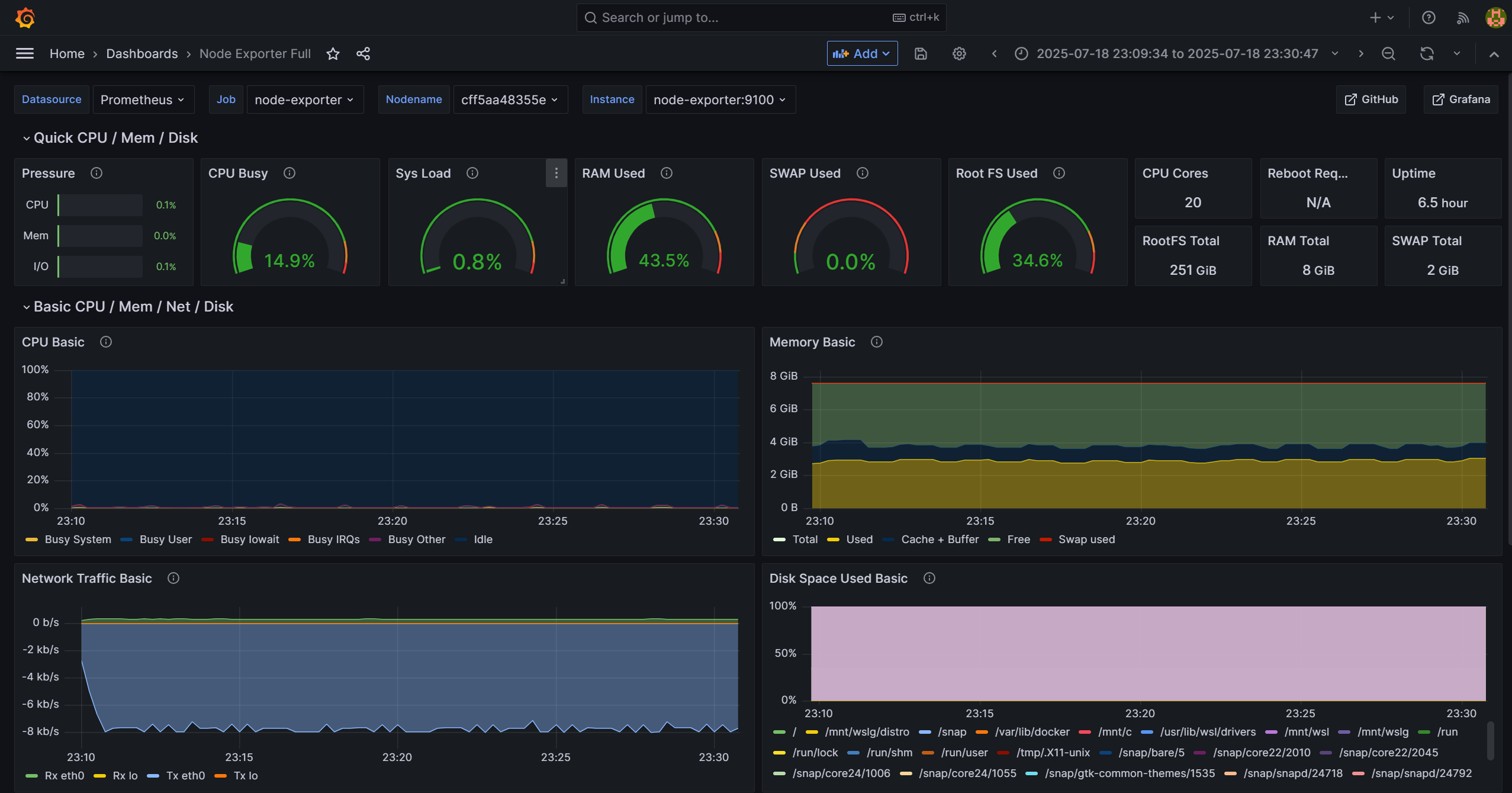Open the node-exporter Job dropdown

coord(304,99)
